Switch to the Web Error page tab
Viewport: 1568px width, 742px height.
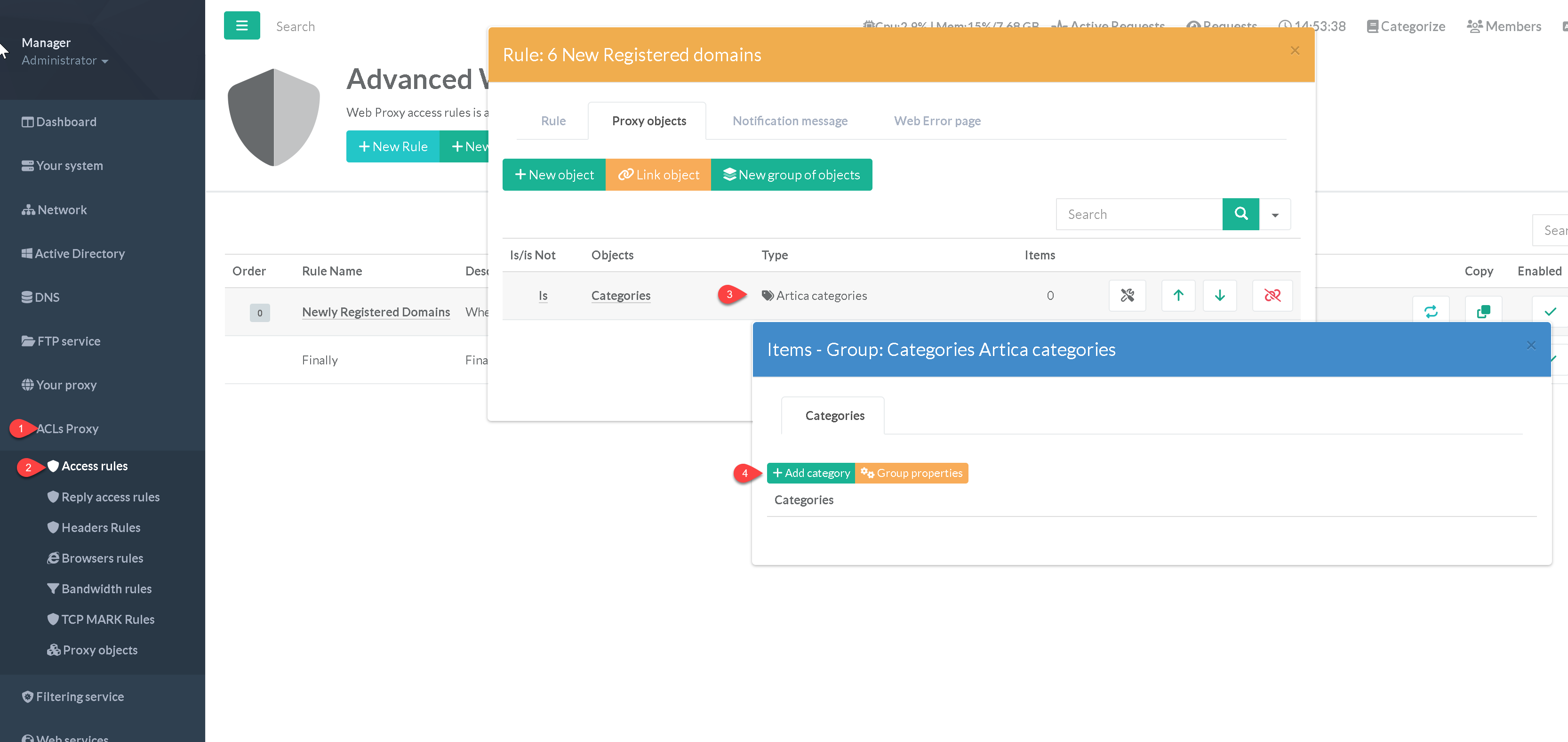[937, 121]
